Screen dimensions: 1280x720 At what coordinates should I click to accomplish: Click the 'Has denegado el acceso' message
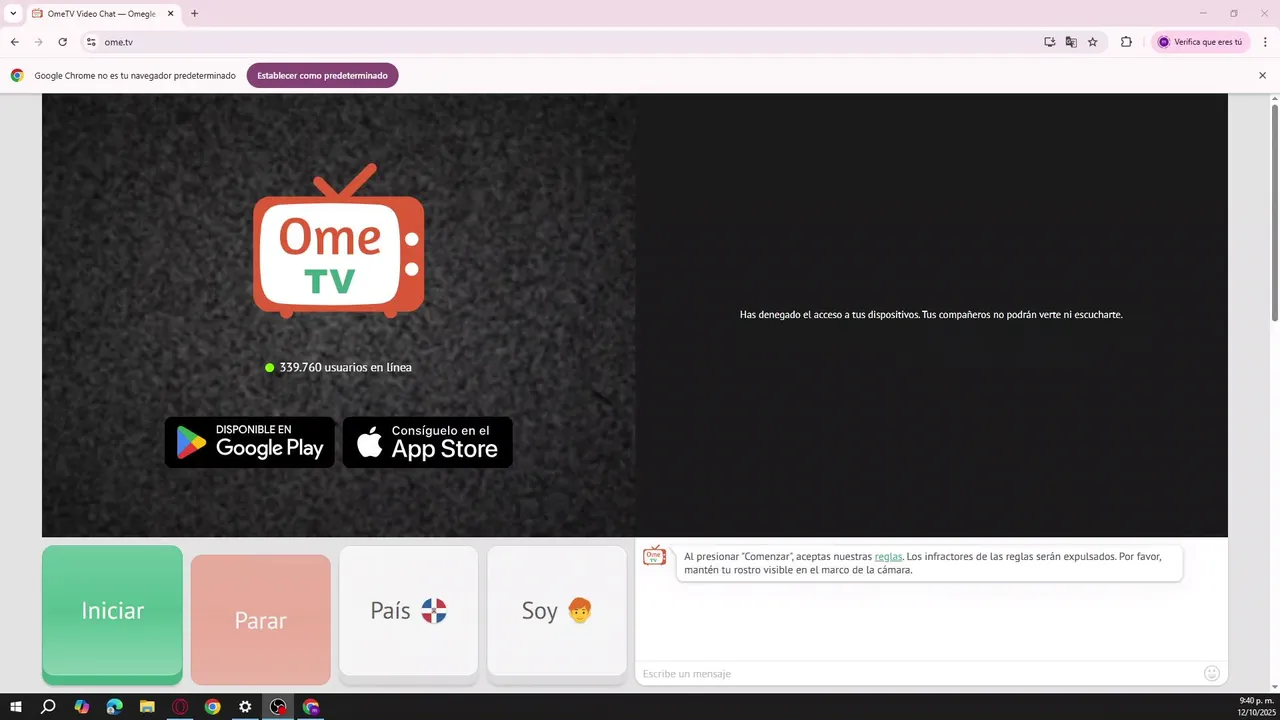931,314
